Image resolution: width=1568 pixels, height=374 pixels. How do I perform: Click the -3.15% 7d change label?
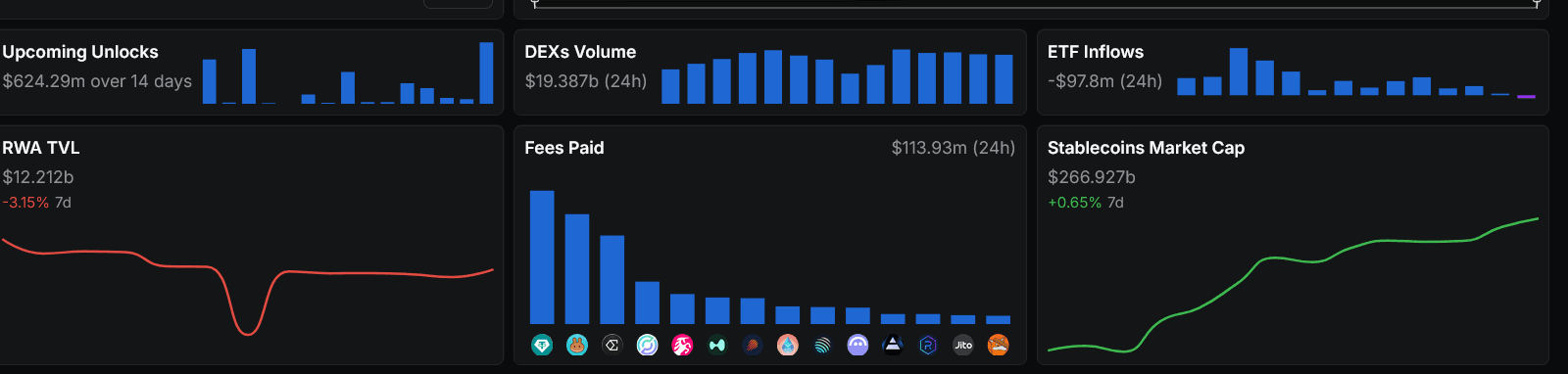click(x=36, y=203)
